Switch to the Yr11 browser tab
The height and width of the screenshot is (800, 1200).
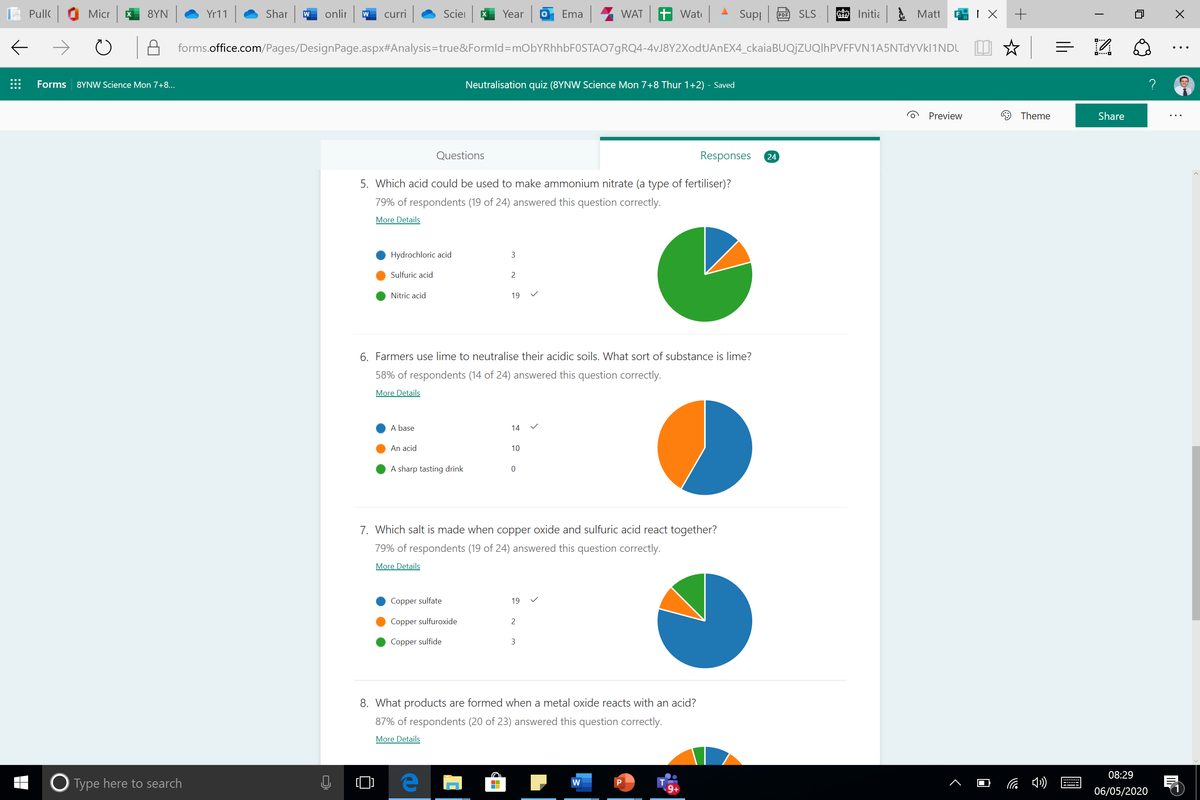click(x=206, y=15)
